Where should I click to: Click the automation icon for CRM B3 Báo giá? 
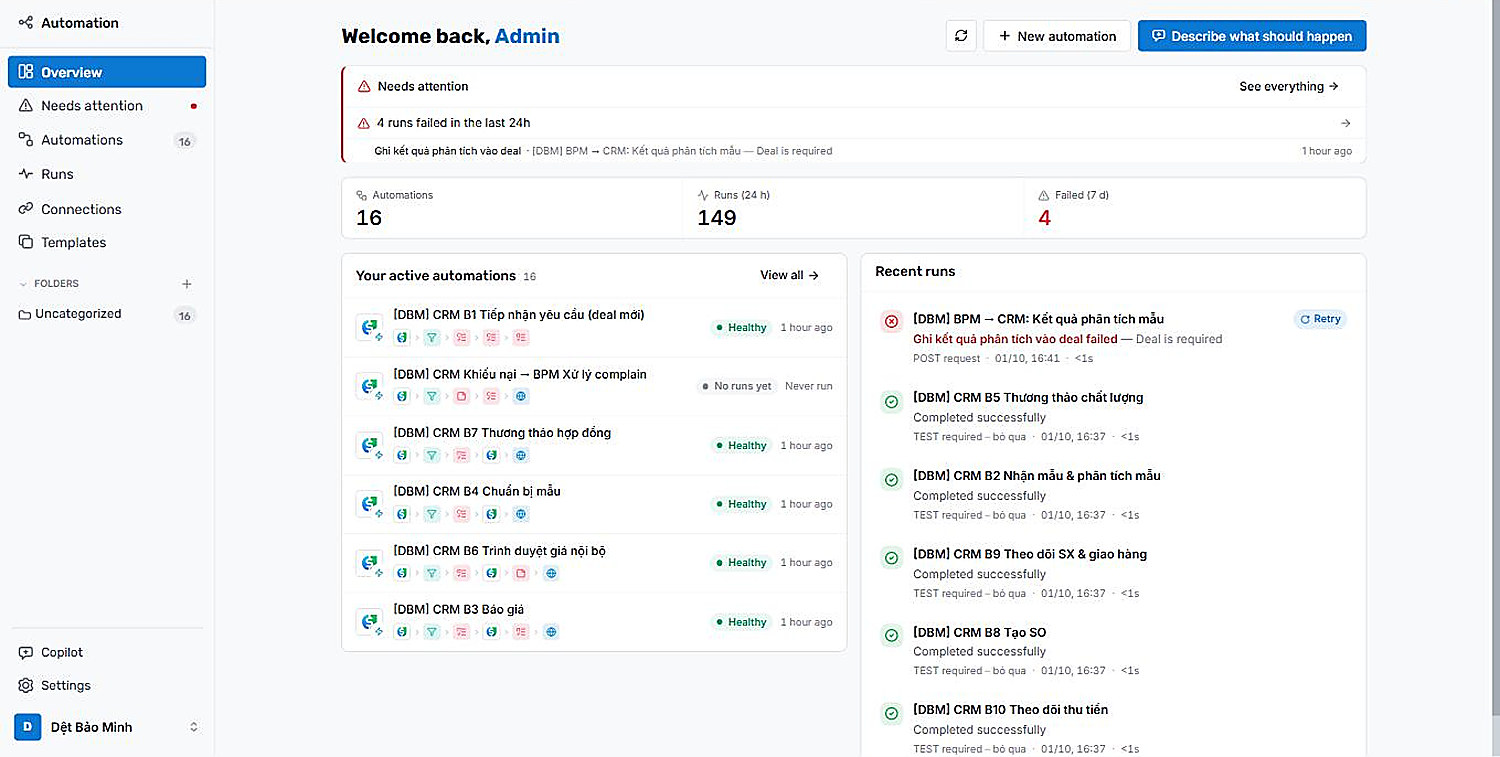[369, 622]
